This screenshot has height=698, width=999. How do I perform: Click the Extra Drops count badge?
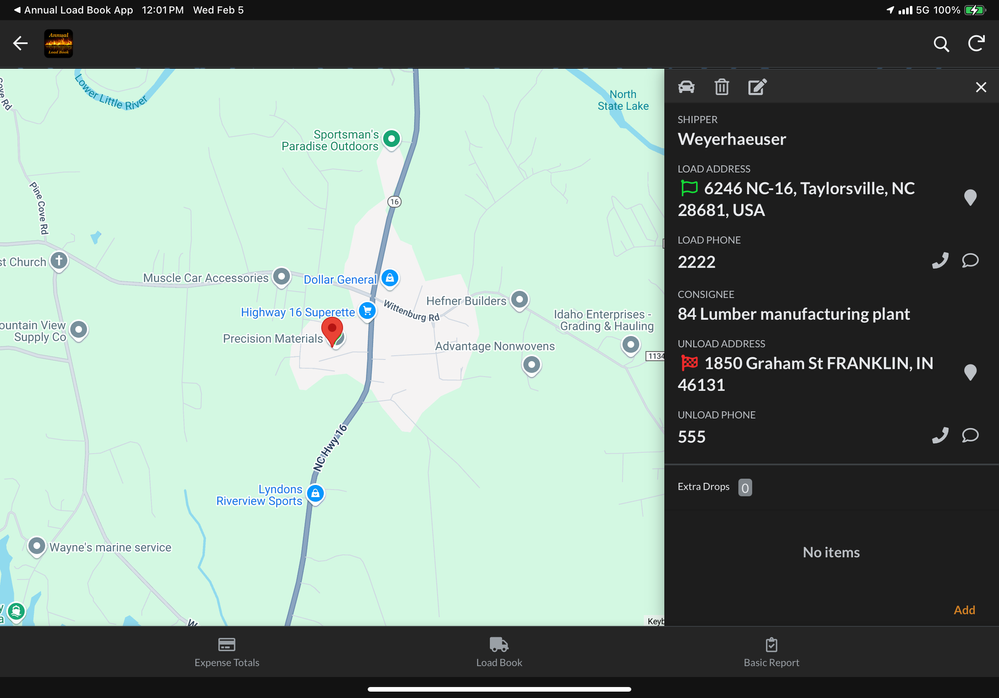[745, 487]
